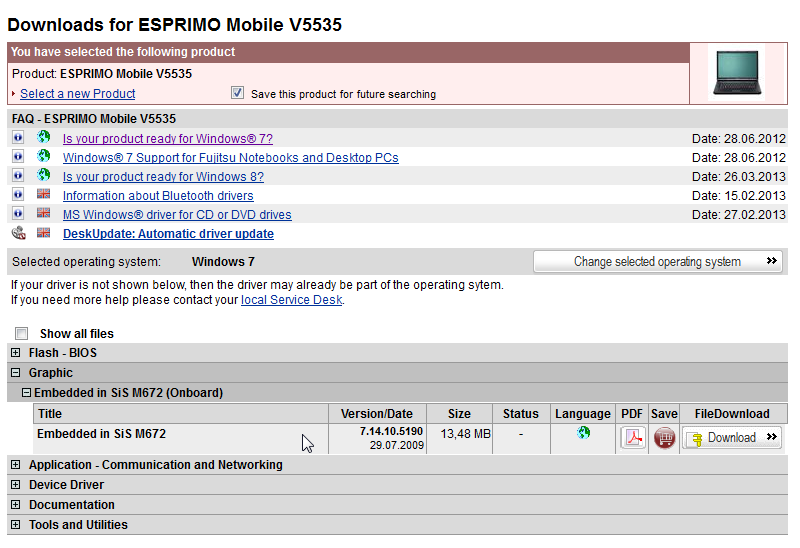Click the Windows 7 selected OS value
This screenshot has height=548, width=800.
pos(223,262)
